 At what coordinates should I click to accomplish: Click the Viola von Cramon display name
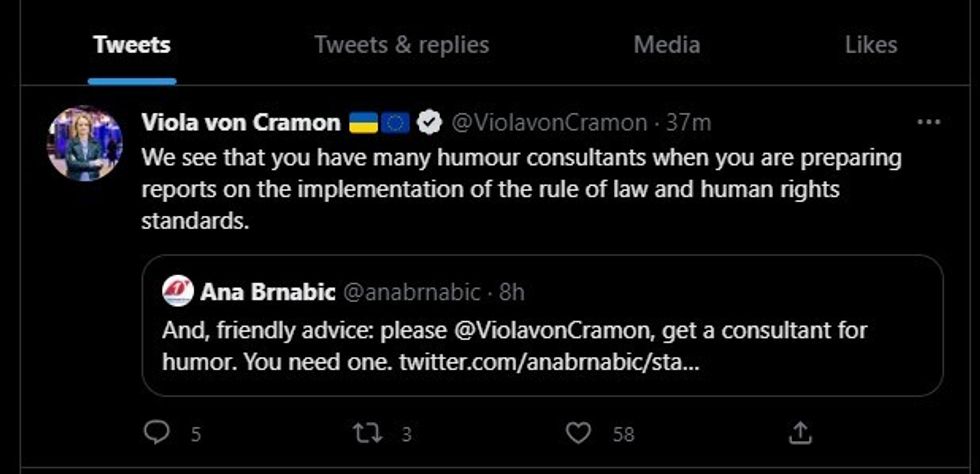tap(241, 123)
